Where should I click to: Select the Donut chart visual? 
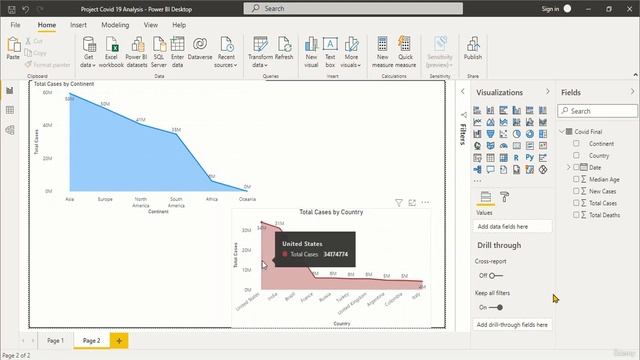point(529,134)
